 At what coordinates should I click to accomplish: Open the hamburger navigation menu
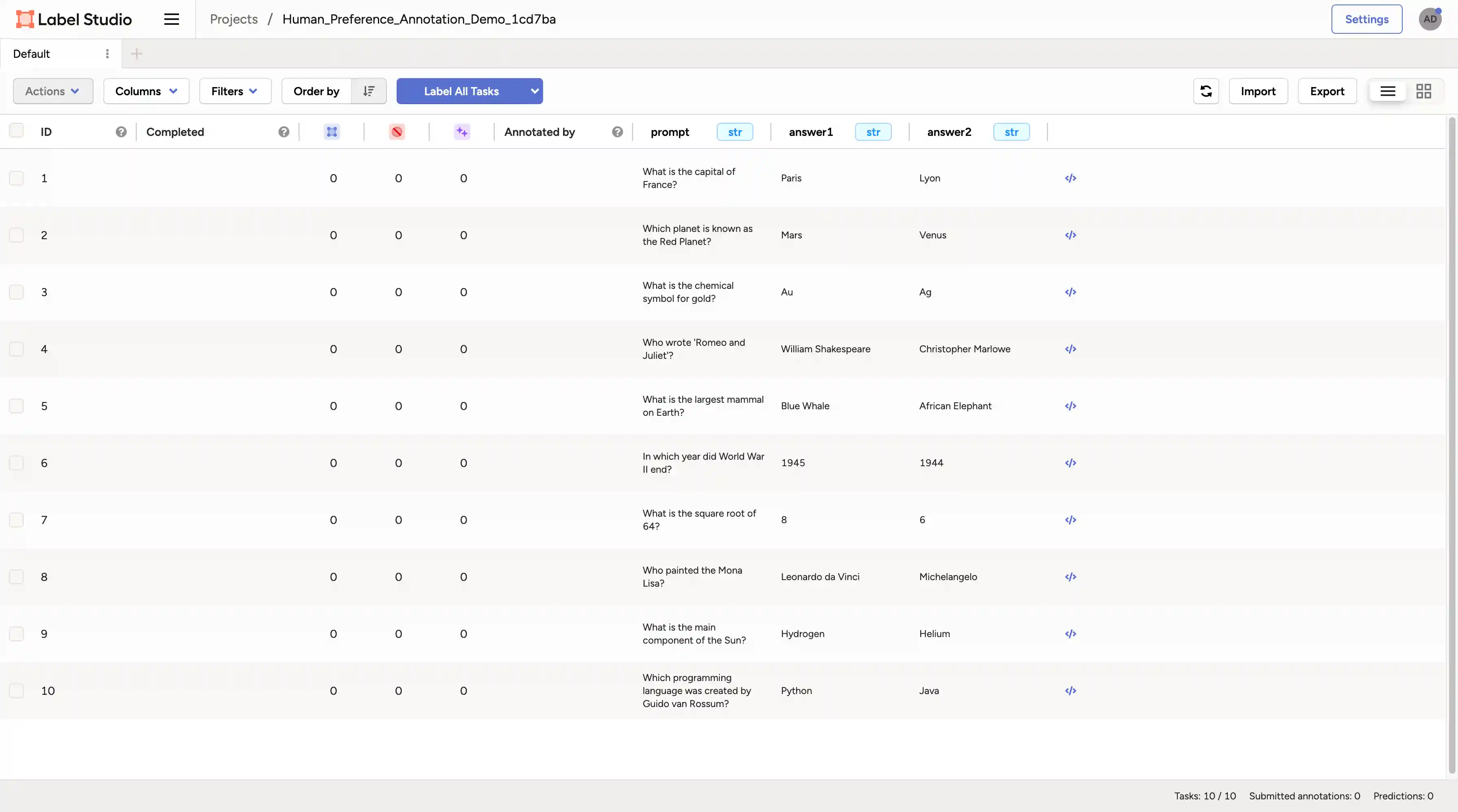(x=172, y=19)
